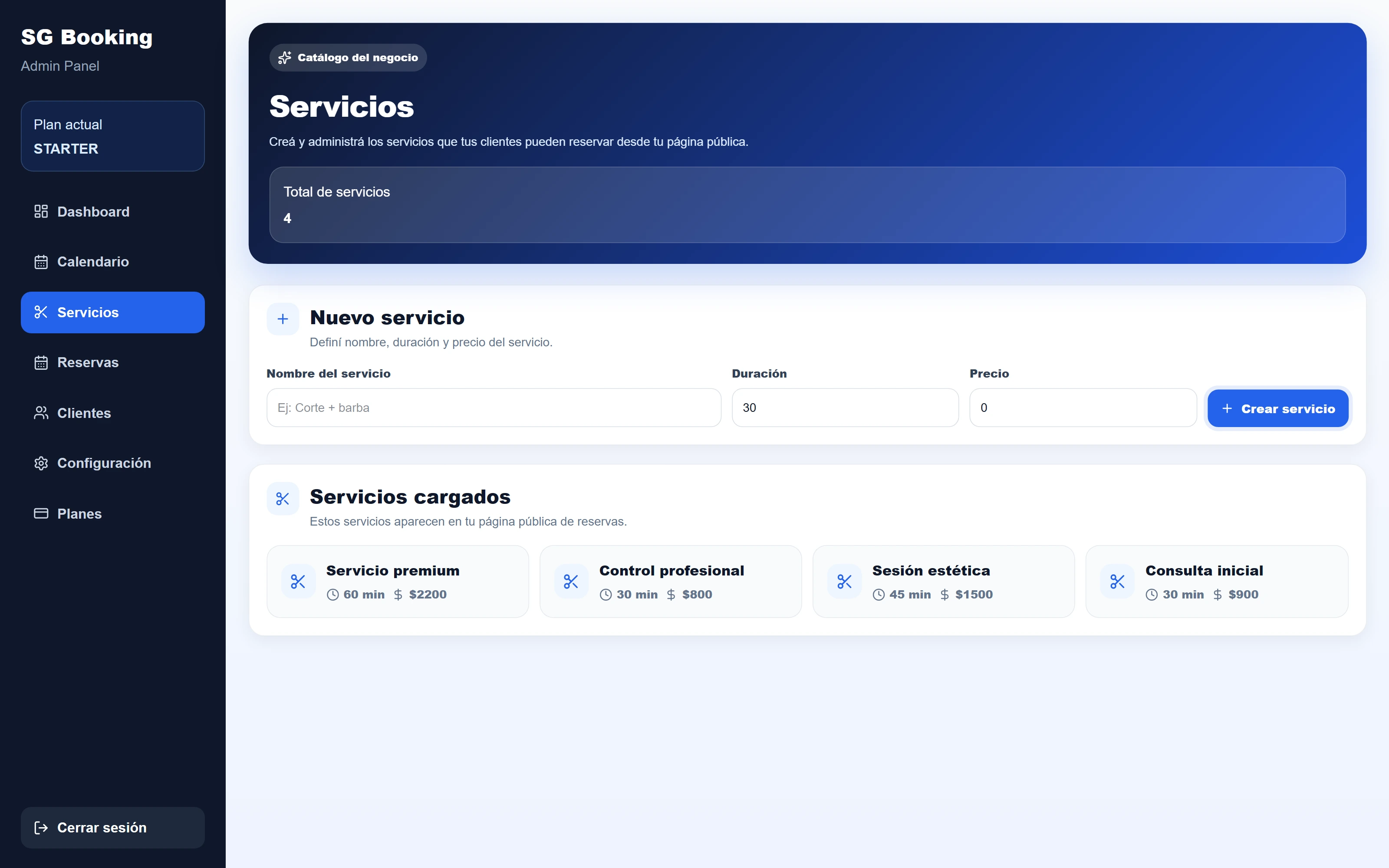Select the Servicio premium card title
This screenshot has height=868, width=1389.
pos(392,571)
